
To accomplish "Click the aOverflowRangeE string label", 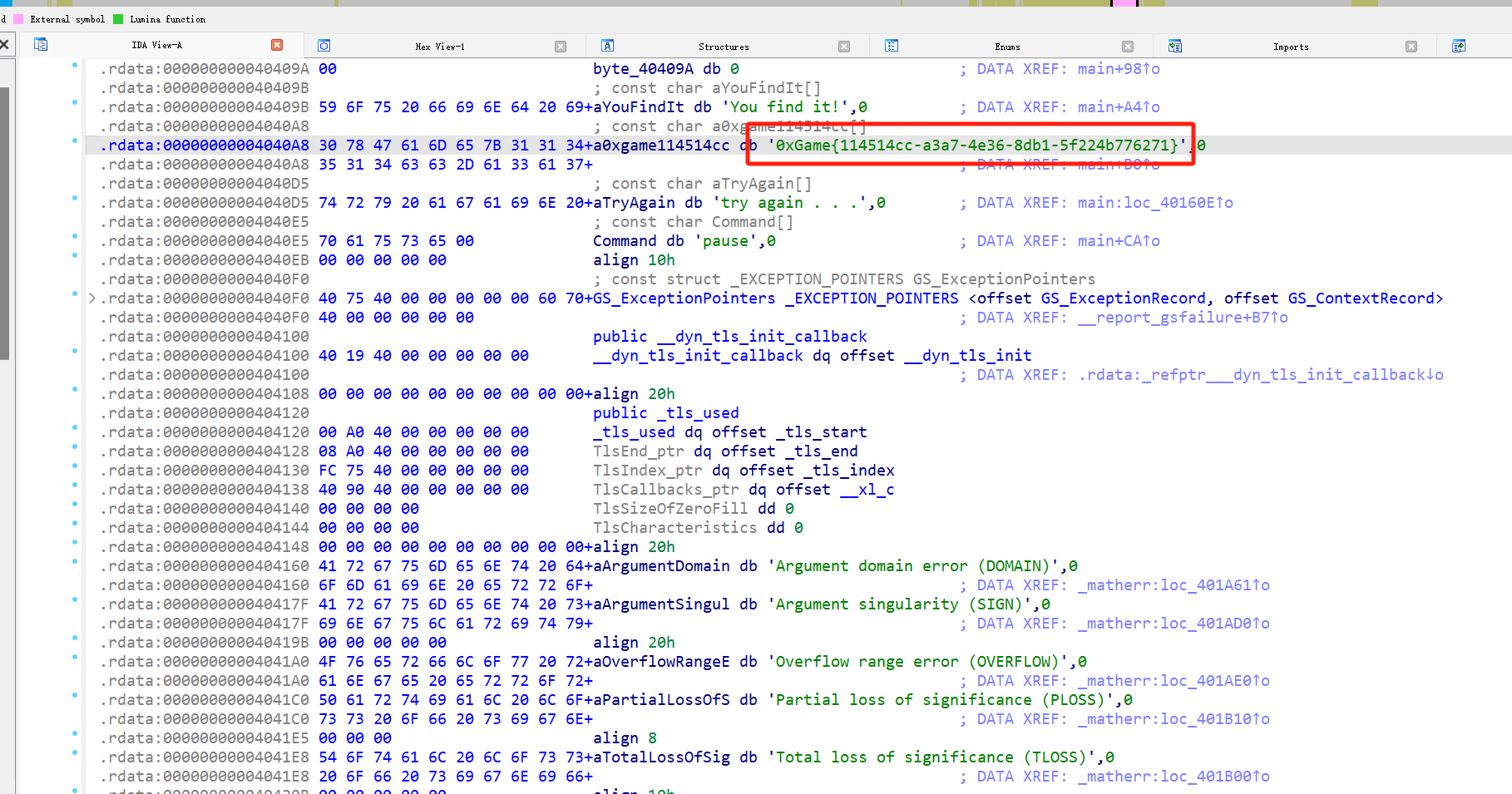I will click(661, 662).
